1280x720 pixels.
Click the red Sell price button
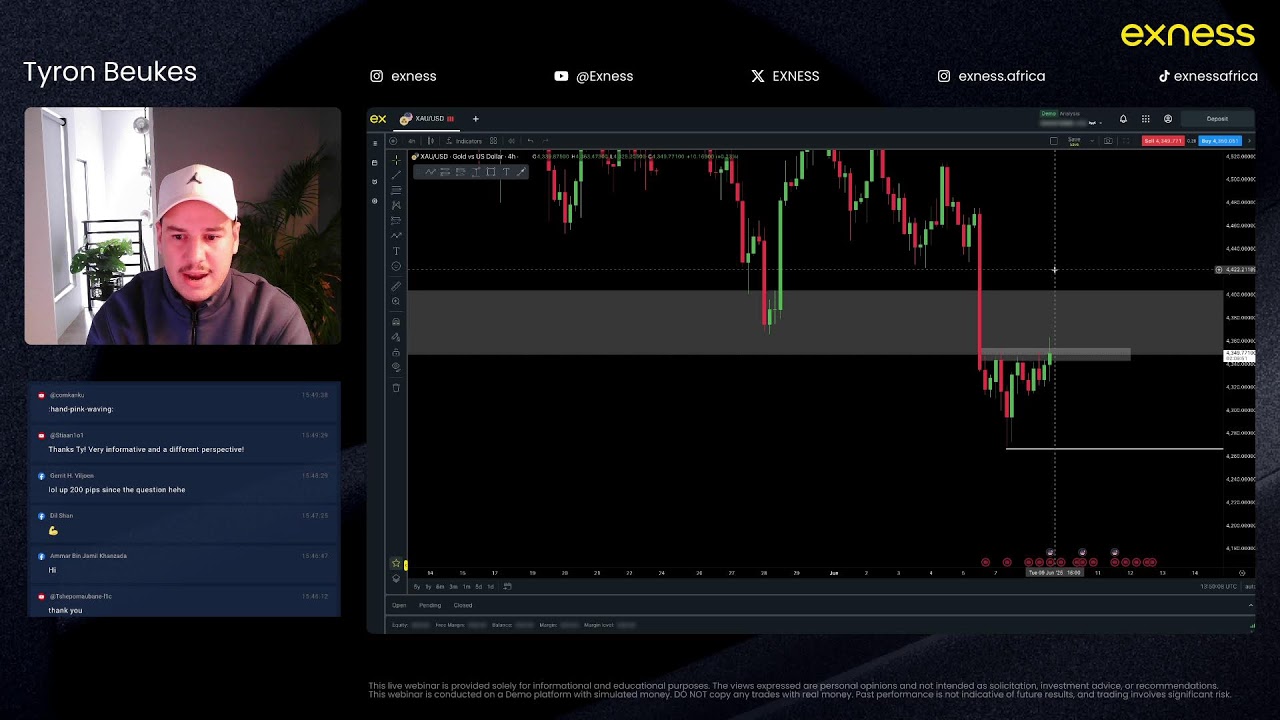point(1163,141)
